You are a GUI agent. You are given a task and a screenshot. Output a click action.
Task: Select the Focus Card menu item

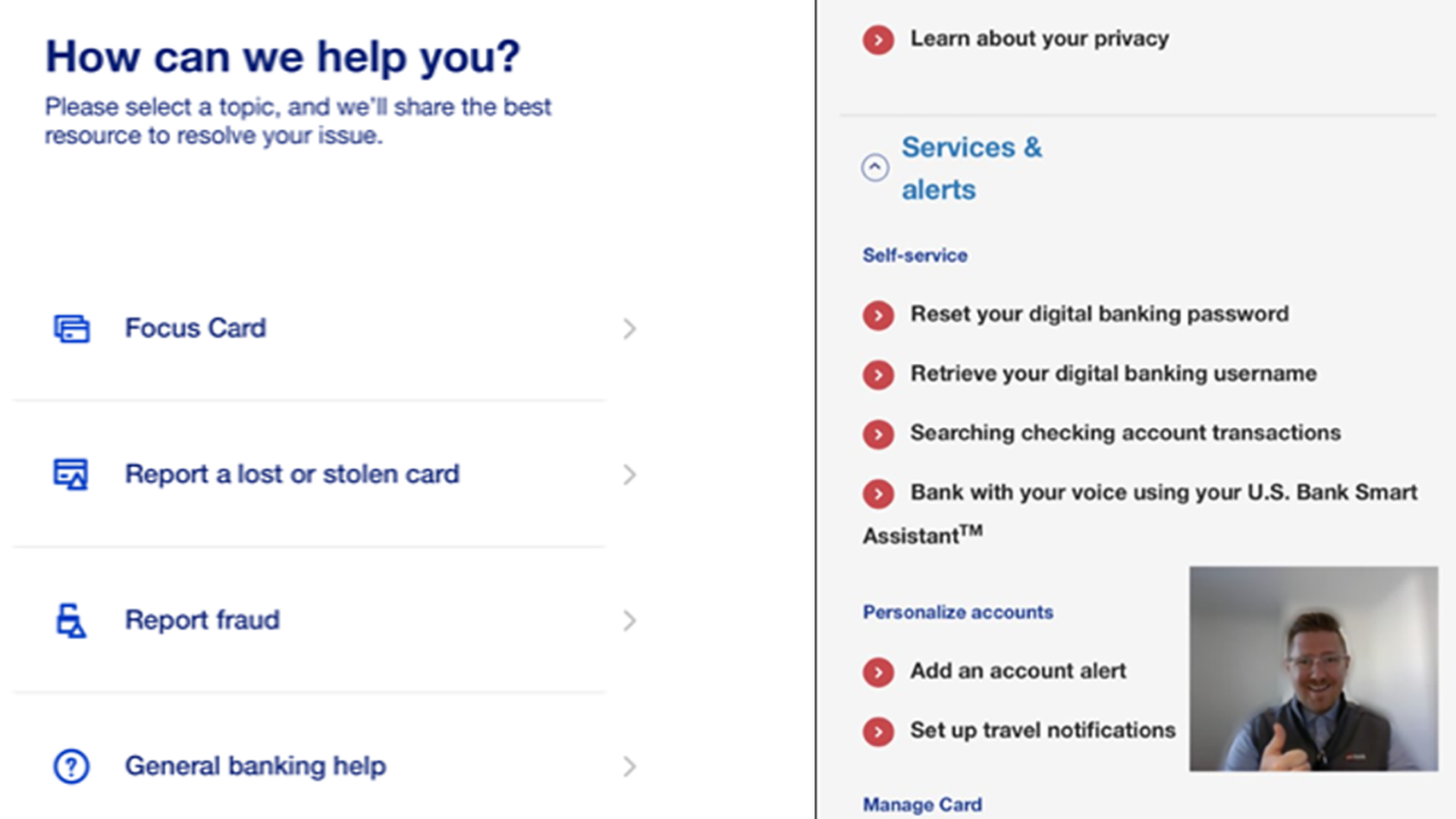point(195,327)
